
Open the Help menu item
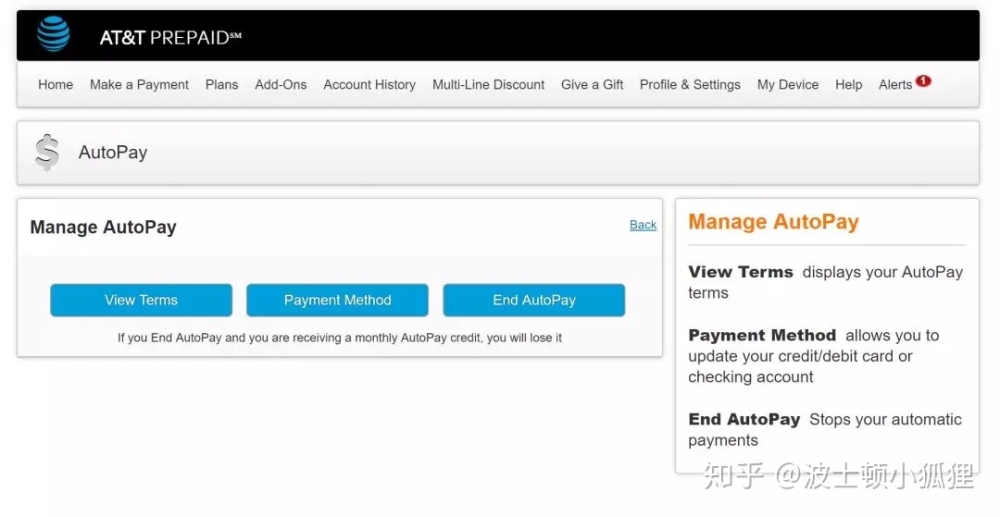point(848,85)
